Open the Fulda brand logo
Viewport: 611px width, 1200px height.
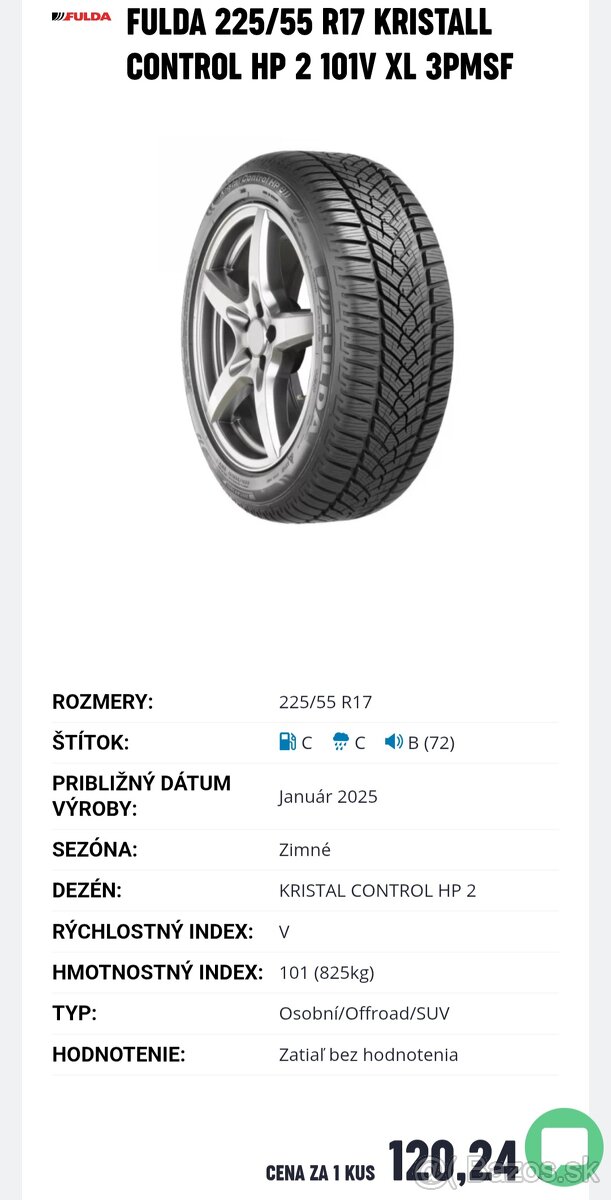[x=80, y=17]
